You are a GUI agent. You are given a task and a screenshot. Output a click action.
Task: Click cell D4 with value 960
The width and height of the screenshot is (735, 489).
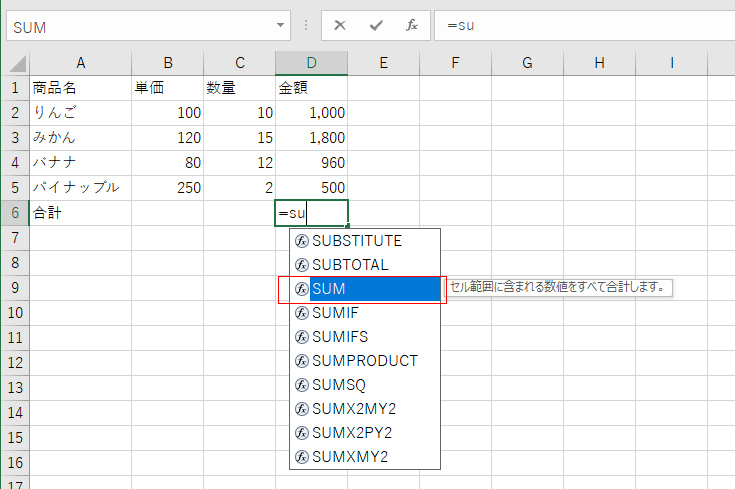(312, 163)
